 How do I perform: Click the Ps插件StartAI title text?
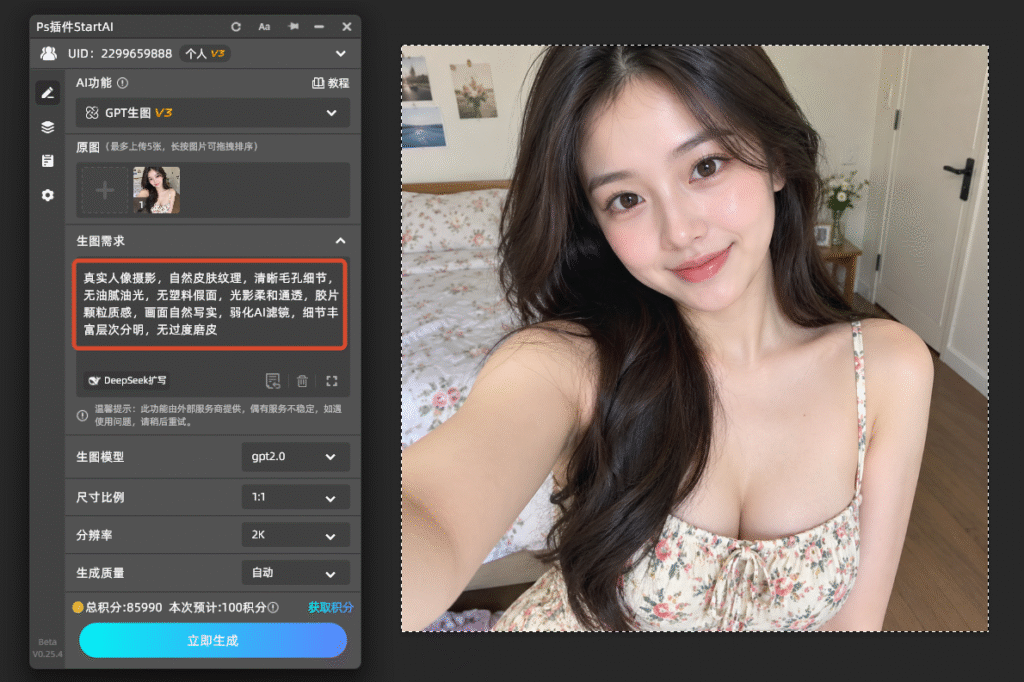click(x=74, y=27)
